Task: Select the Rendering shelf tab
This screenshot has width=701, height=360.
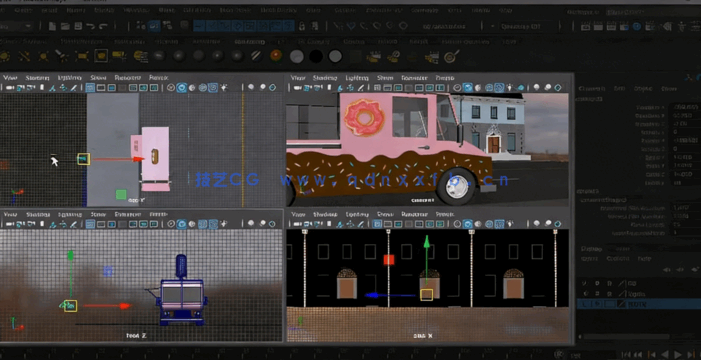Action: (x=249, y=42)
